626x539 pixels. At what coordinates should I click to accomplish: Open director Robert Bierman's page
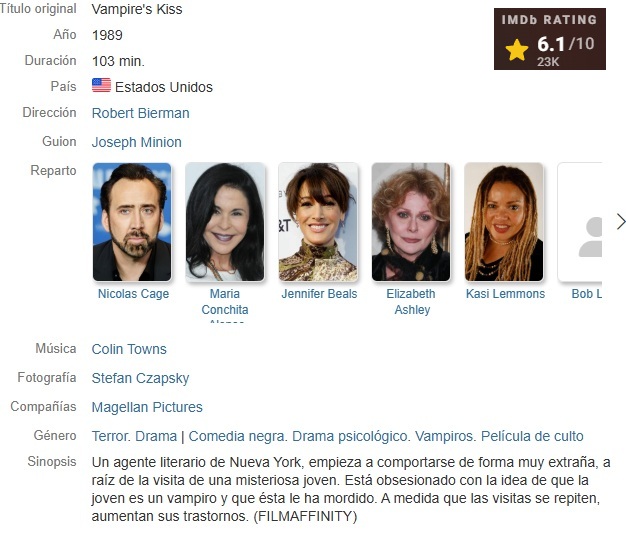pyautogui.click(x=141, y=113)
